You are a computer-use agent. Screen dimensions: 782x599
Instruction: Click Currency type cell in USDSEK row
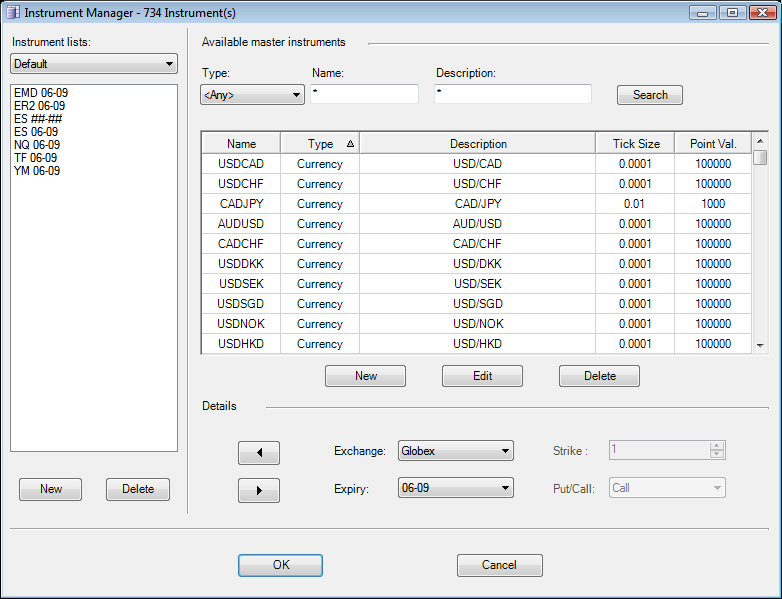(320, 284)
